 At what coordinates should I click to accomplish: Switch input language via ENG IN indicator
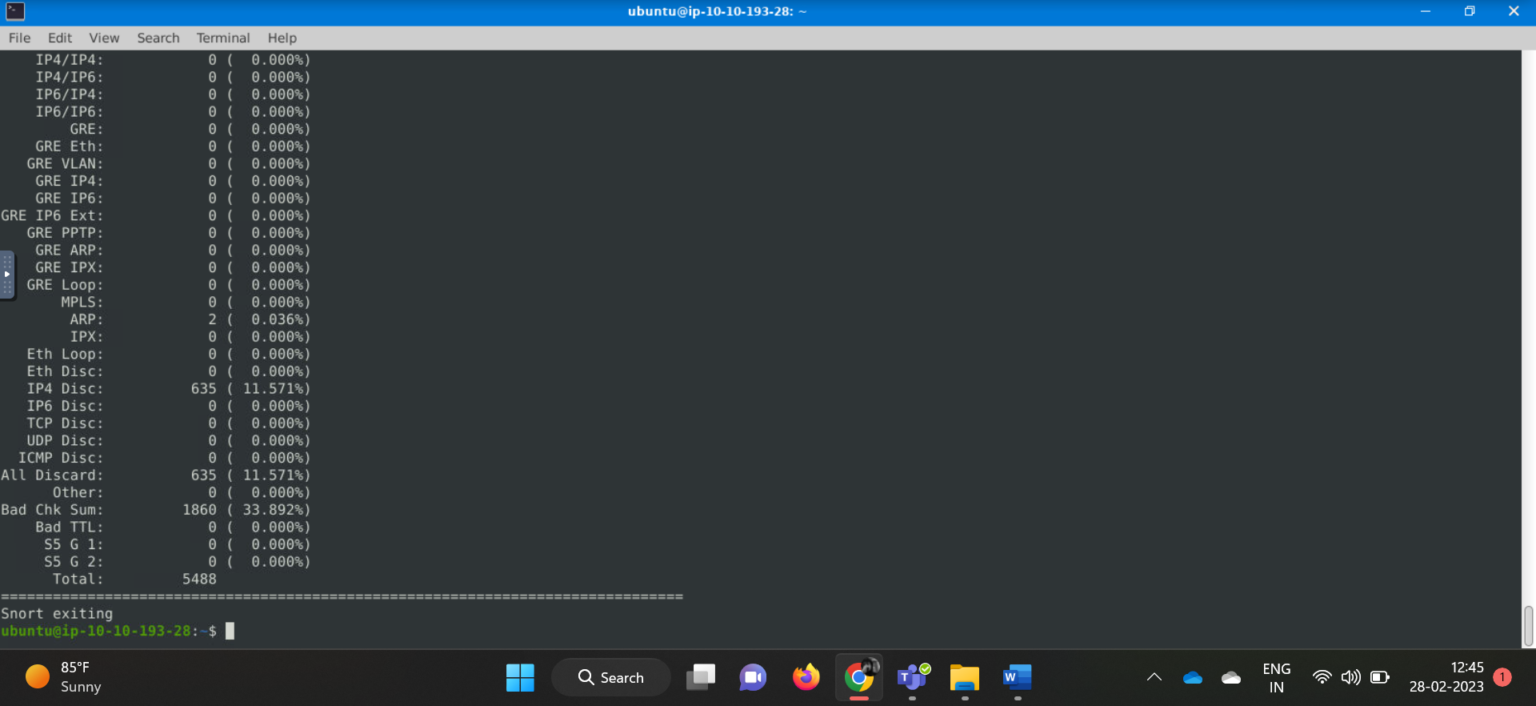point(1276,677)
